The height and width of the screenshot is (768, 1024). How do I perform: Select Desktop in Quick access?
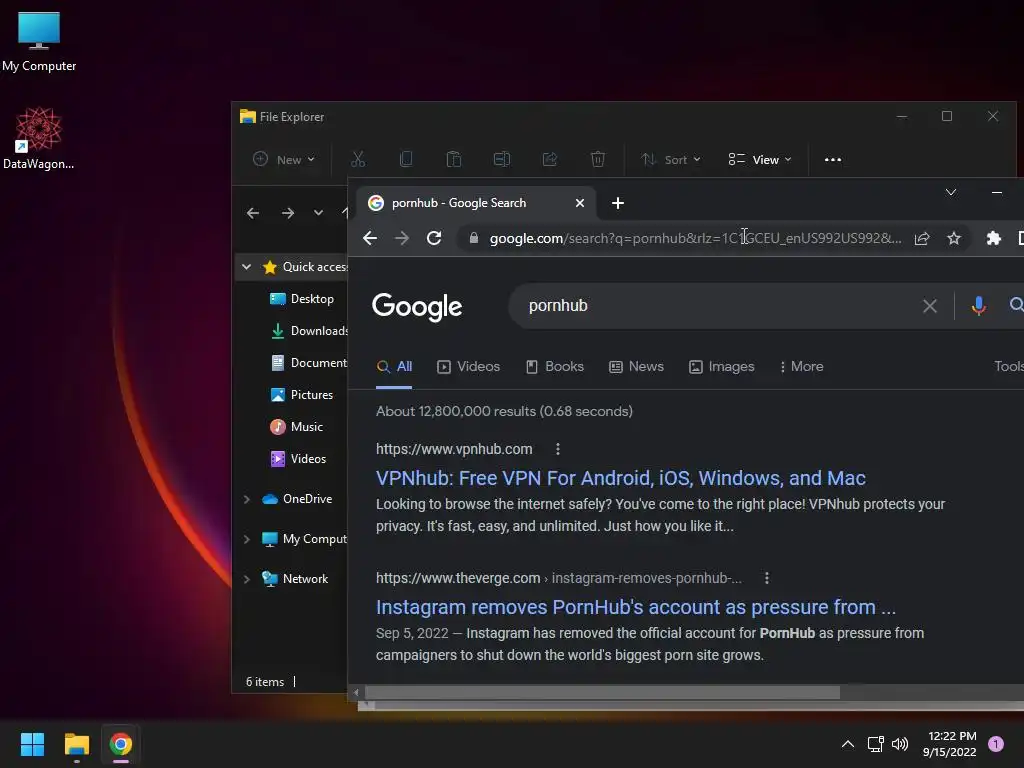coord(301,298)
